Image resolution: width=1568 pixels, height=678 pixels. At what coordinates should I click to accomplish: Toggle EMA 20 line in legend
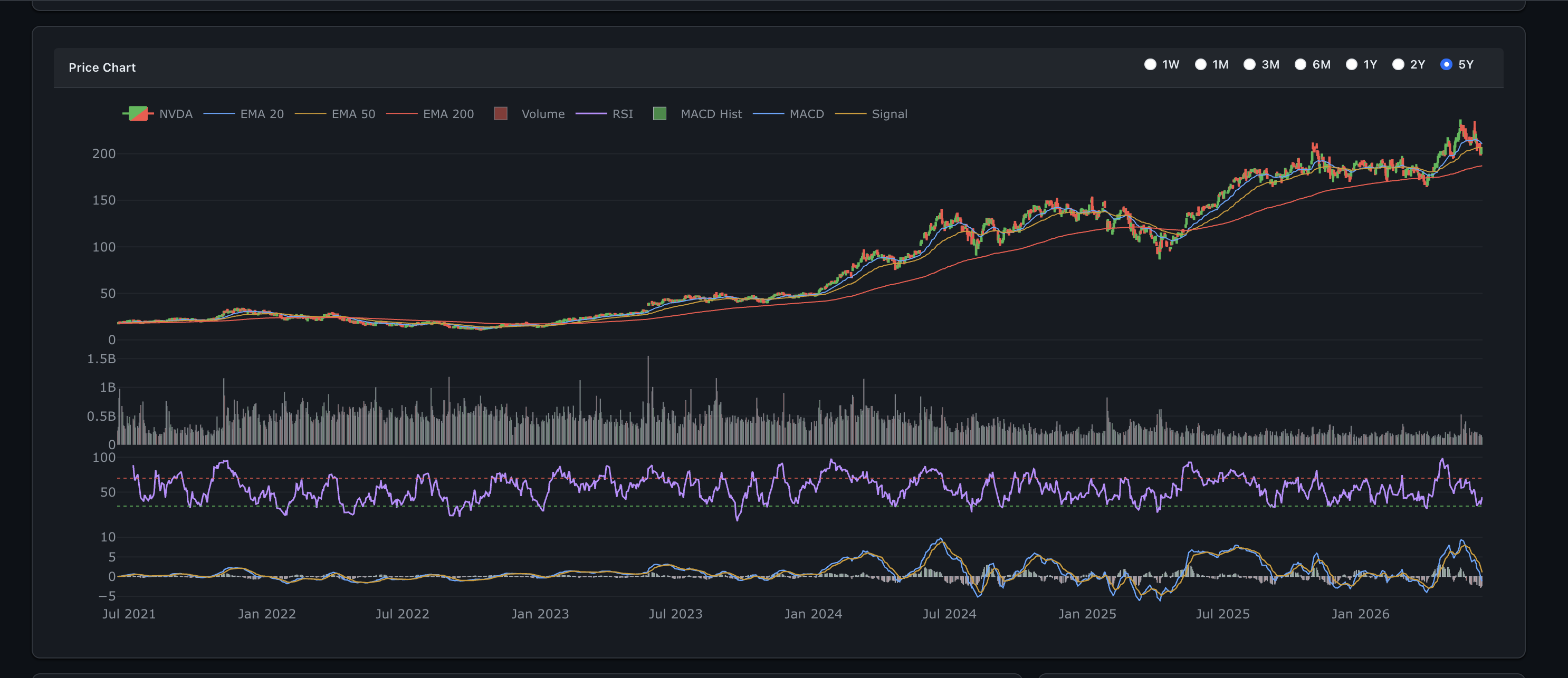click(243, 114)
